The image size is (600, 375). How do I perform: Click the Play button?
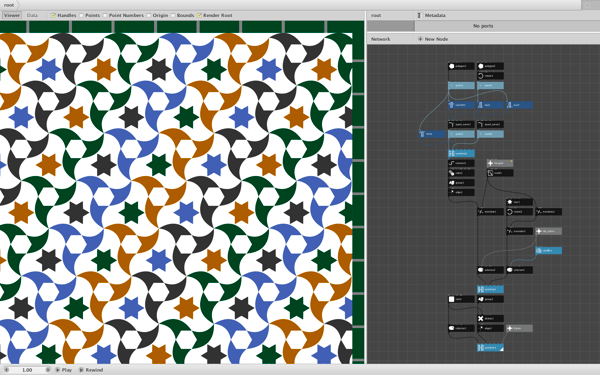[x=64, y=370]
